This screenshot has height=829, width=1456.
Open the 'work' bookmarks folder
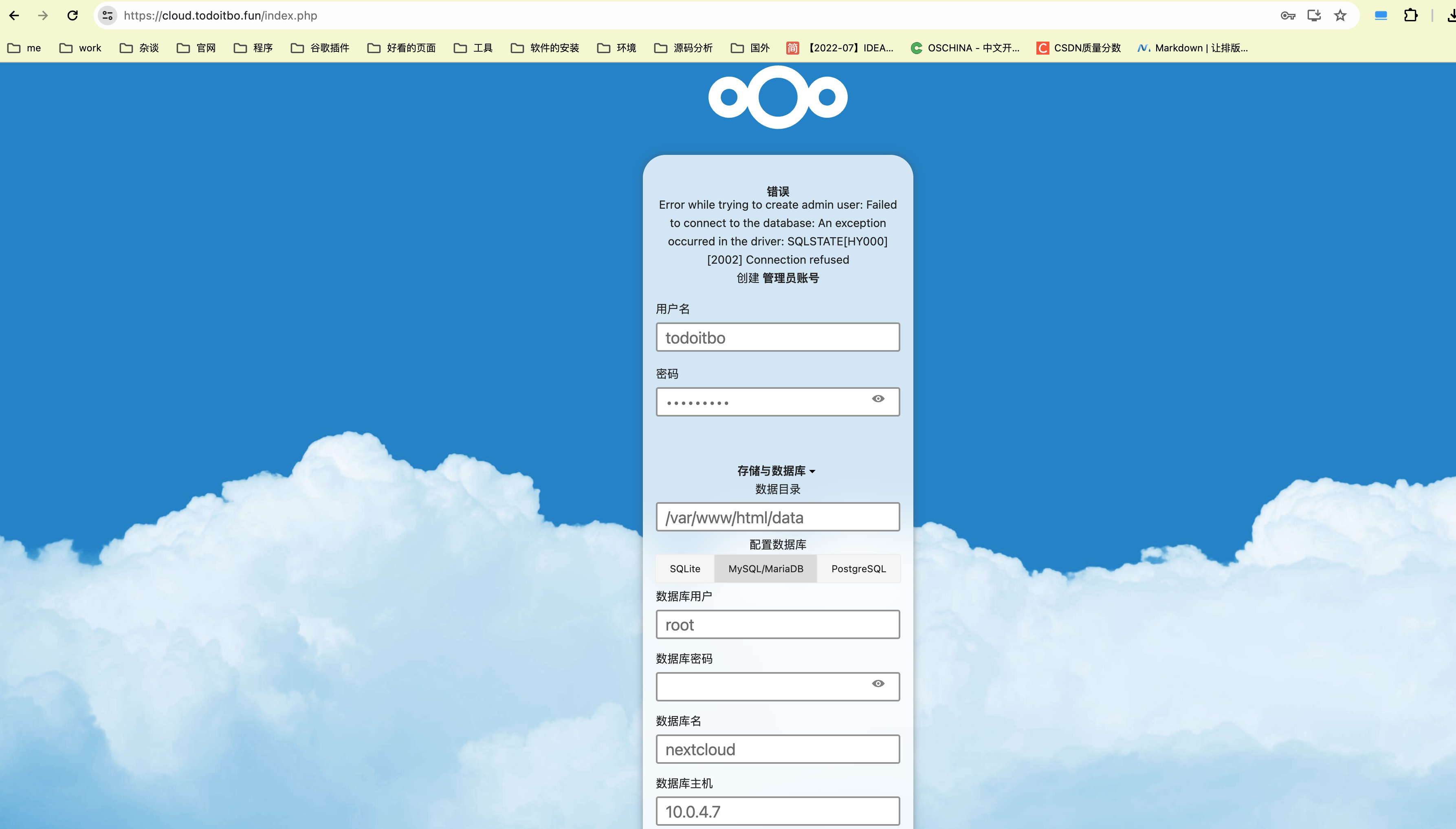pyautogui.click(x=80, y=48)
